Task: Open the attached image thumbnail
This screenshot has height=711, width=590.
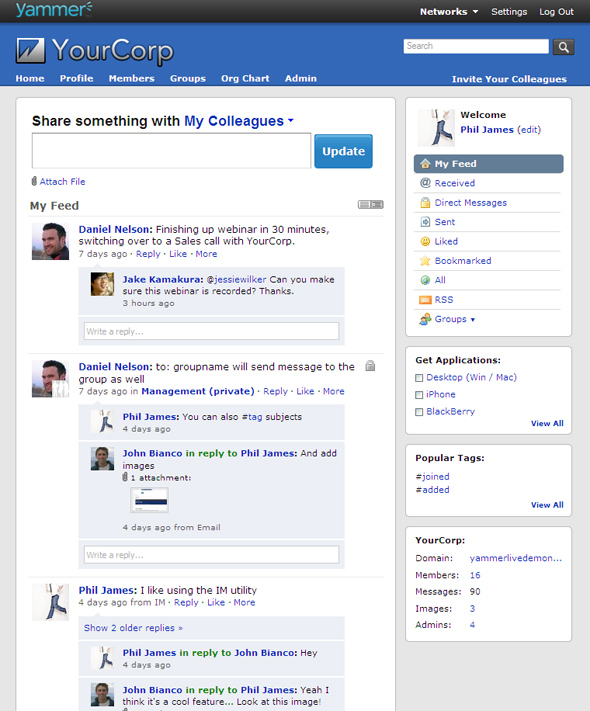Action: tap(149, 500)
